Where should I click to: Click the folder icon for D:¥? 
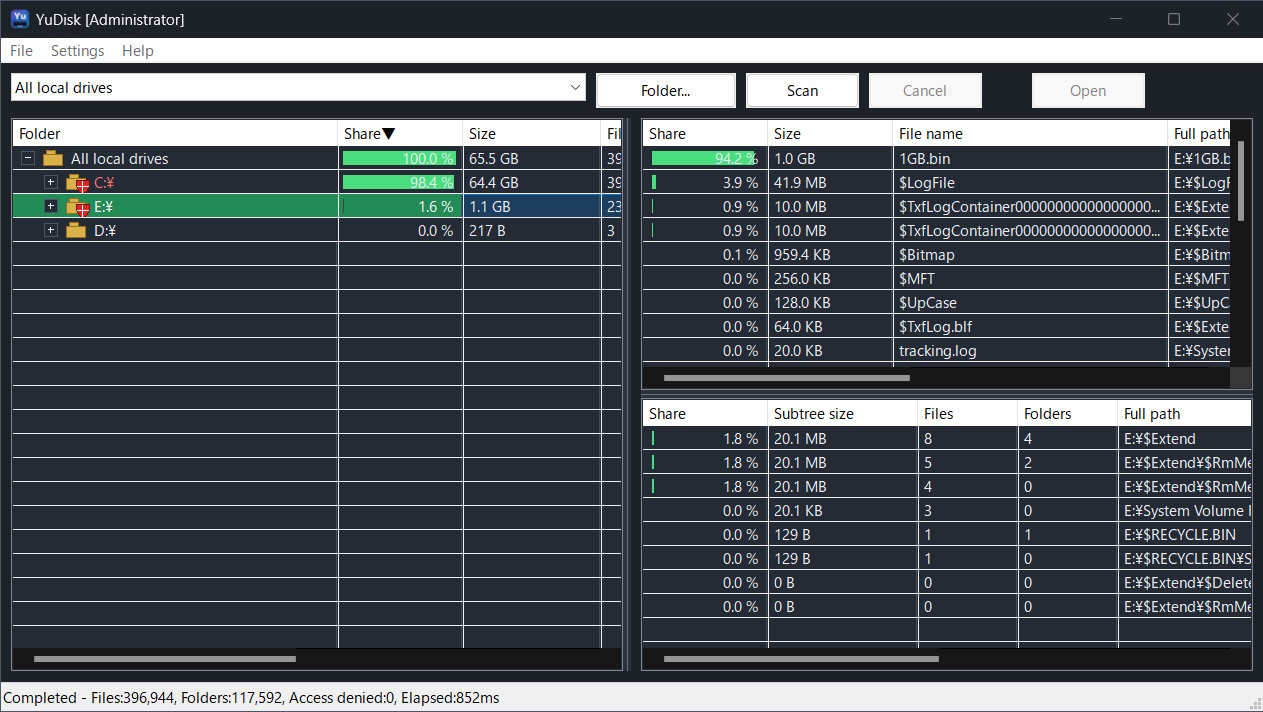[76, 231]
